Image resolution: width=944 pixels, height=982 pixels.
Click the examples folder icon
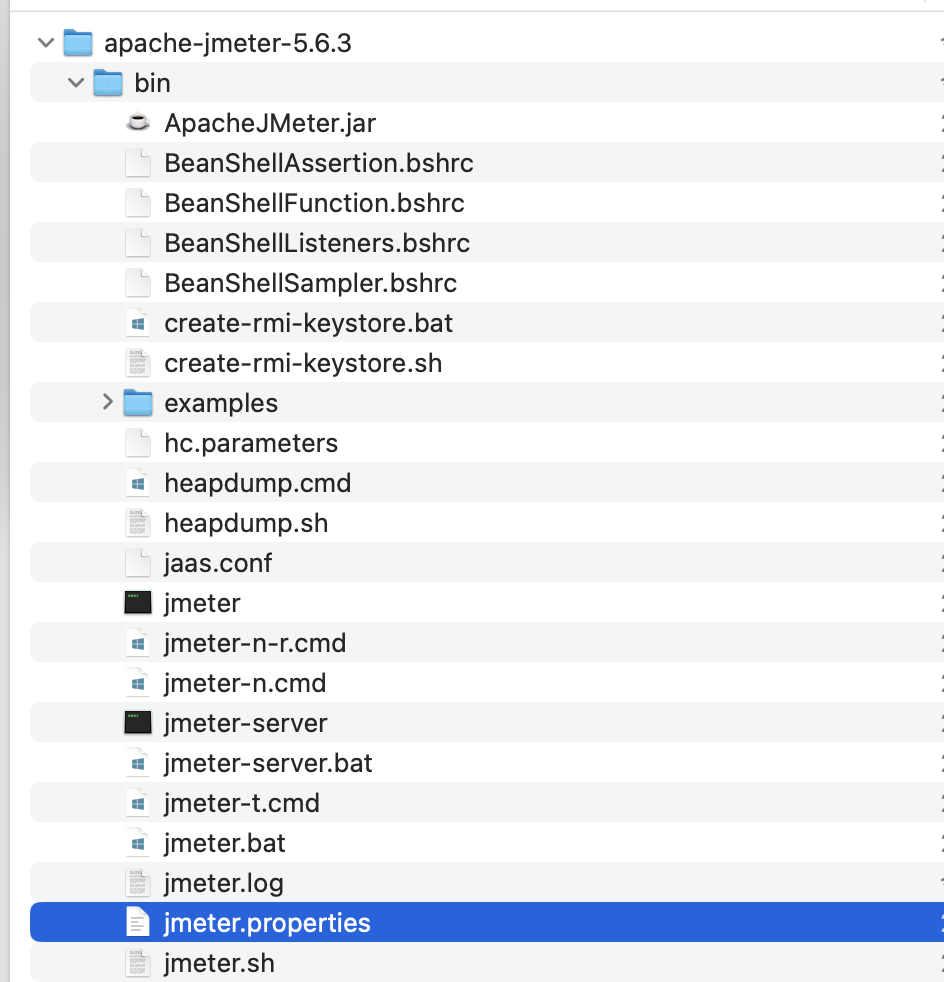click(x=138, y=403)
